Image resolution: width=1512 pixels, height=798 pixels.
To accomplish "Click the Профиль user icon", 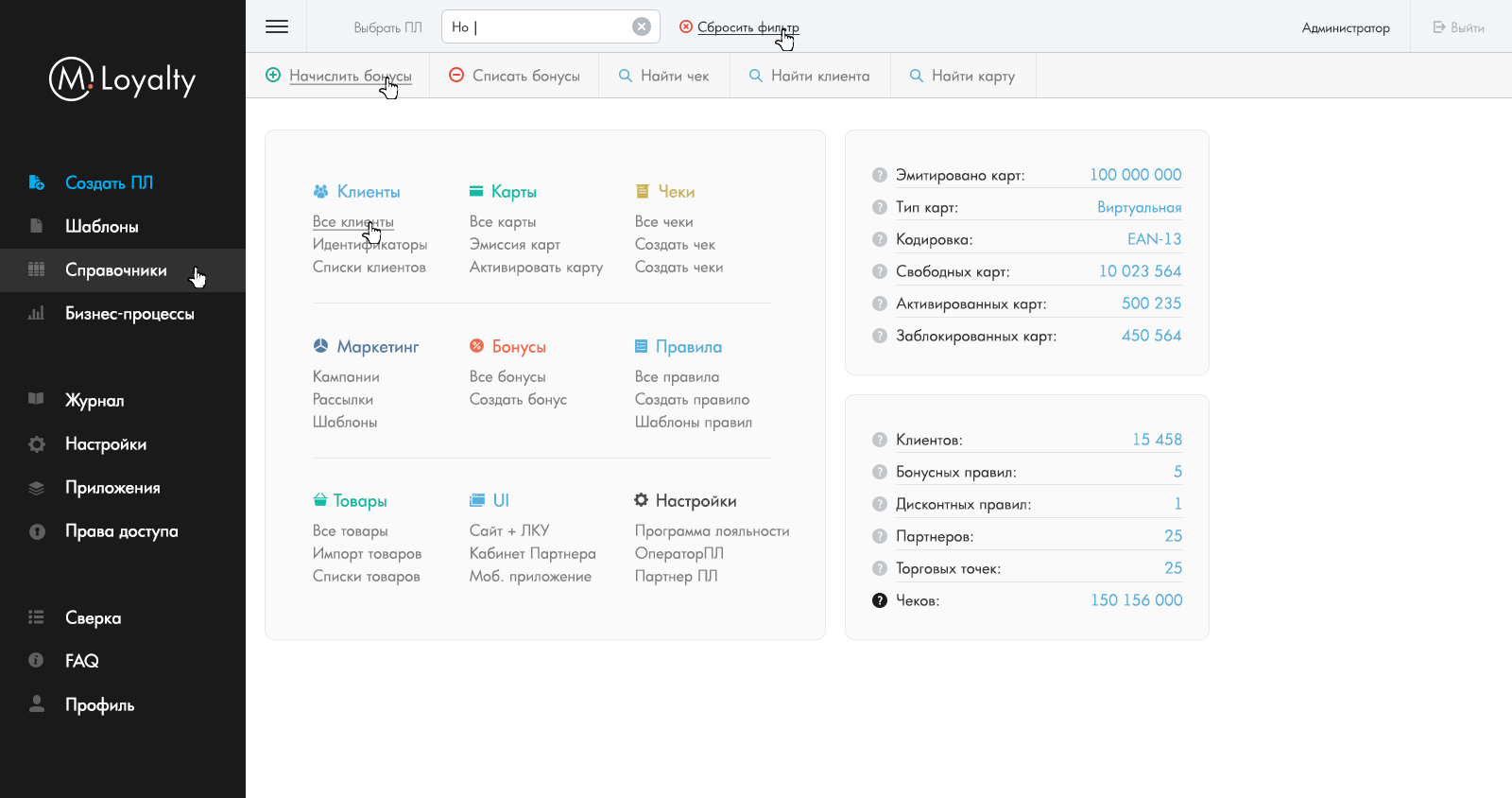I will tap(37, 703).
